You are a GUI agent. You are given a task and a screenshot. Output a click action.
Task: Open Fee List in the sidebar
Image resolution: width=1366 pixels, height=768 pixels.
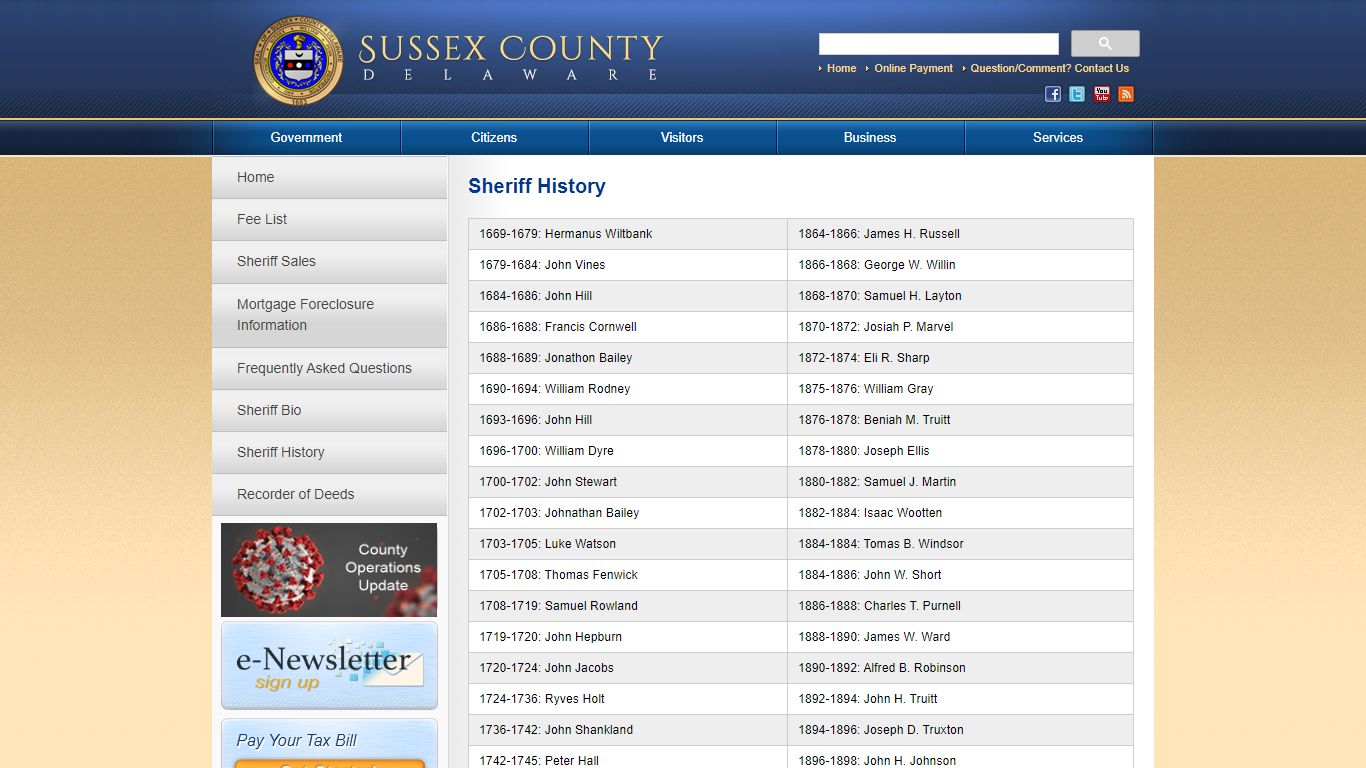click(329, 219)
